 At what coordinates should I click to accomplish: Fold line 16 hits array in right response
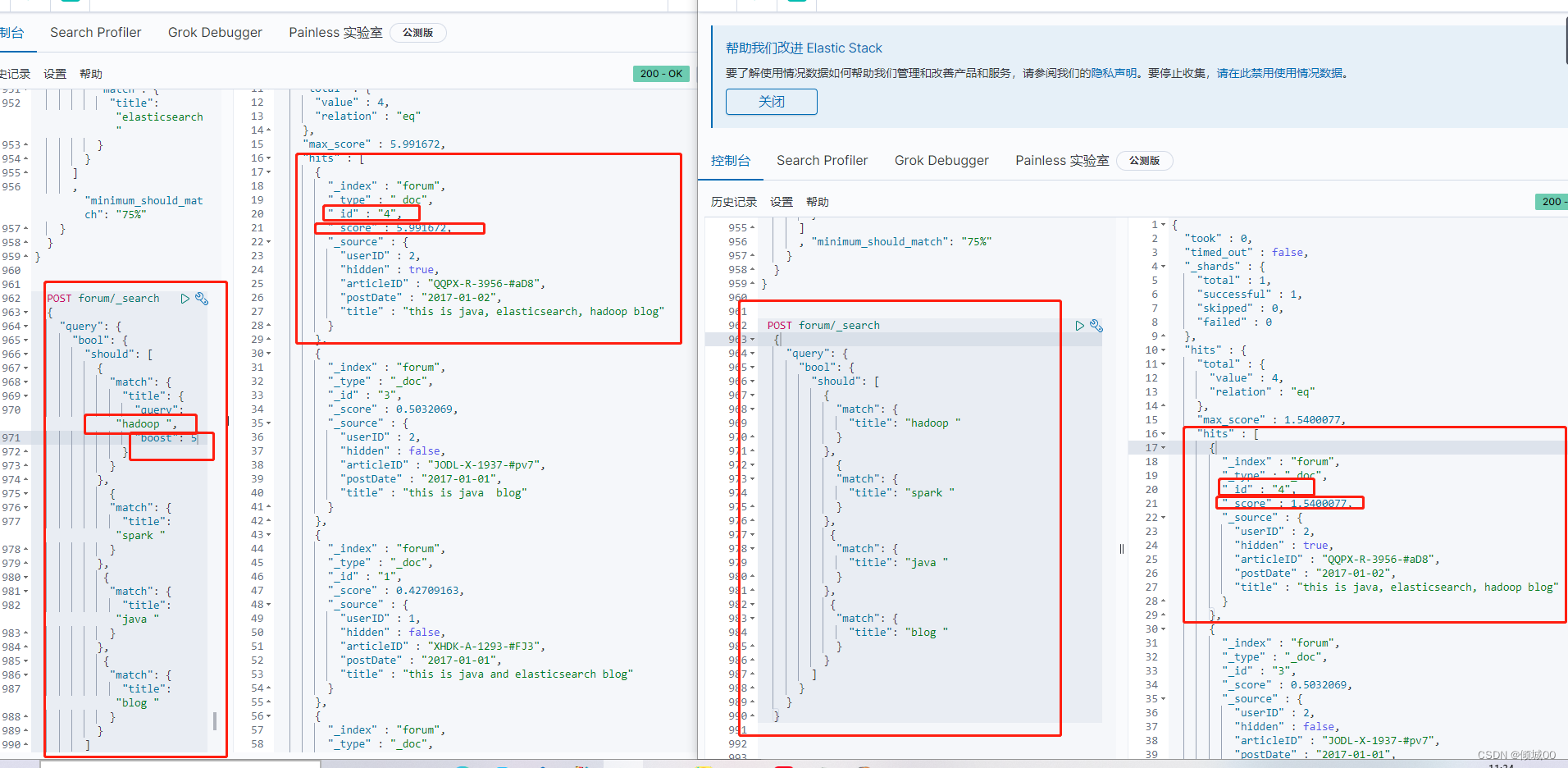[1164, 434]
